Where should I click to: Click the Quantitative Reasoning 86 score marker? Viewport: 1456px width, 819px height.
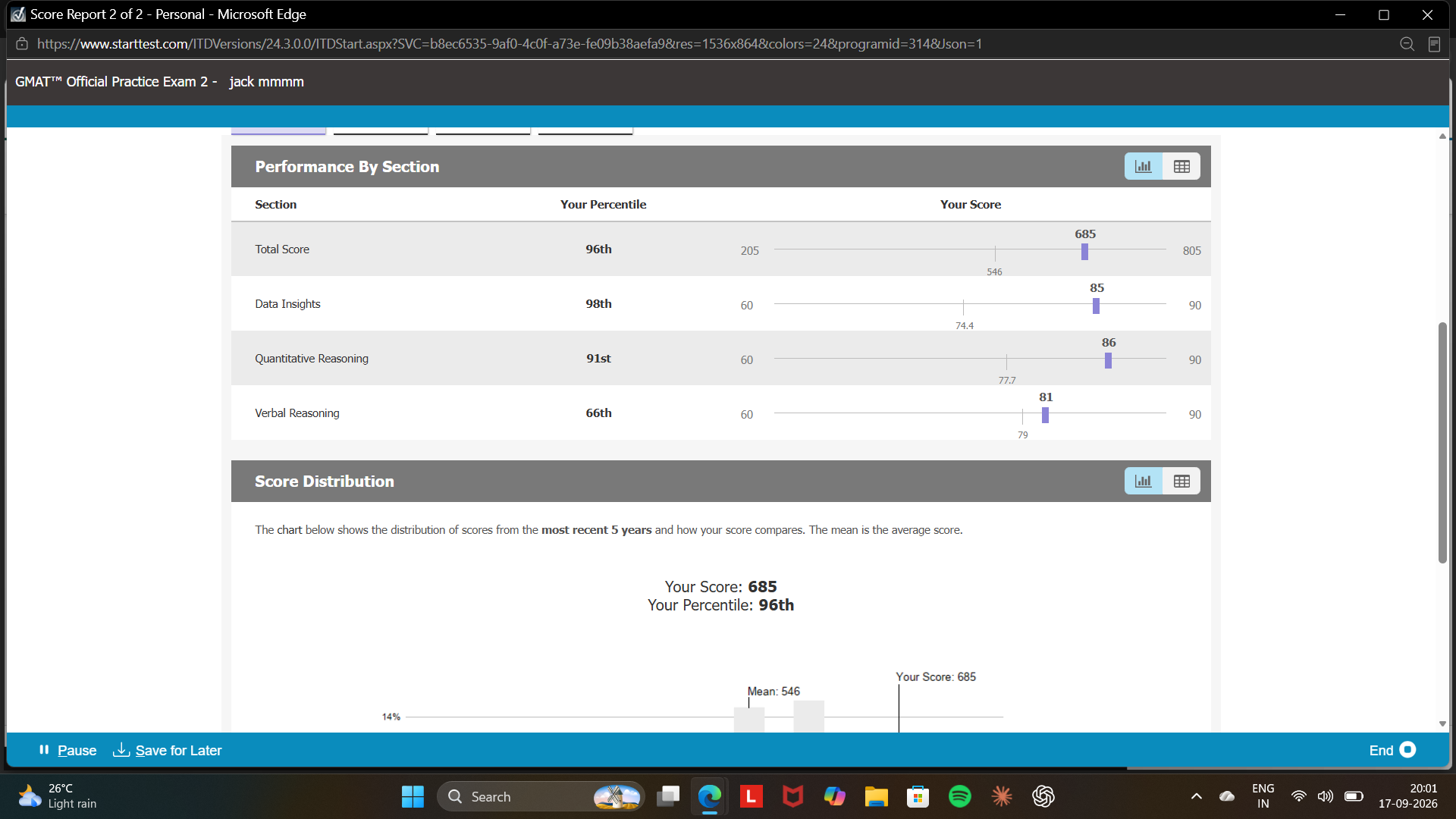(x=1108, y=360)
